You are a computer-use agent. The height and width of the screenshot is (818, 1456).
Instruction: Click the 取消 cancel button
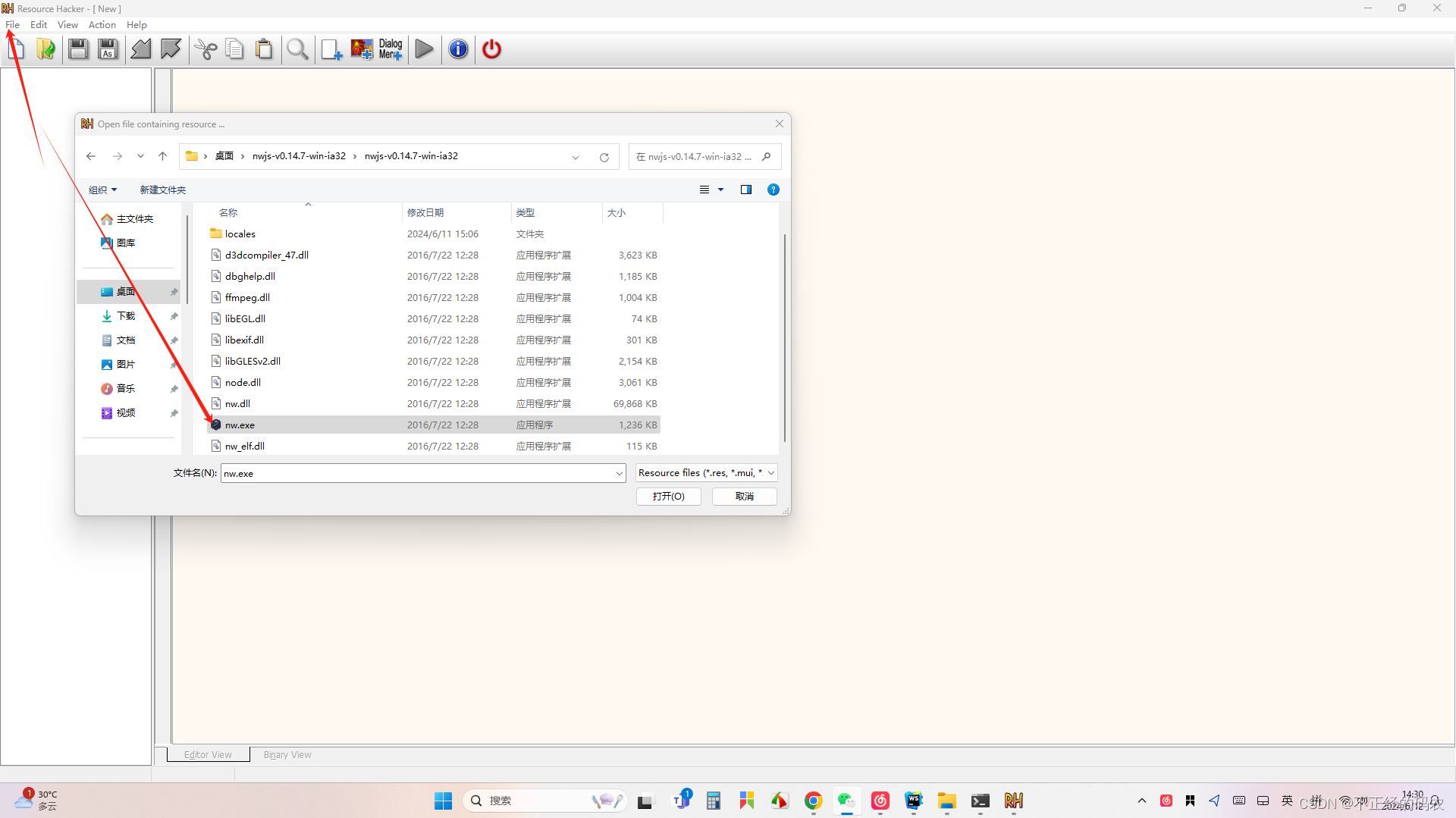(x=744, y=497)
